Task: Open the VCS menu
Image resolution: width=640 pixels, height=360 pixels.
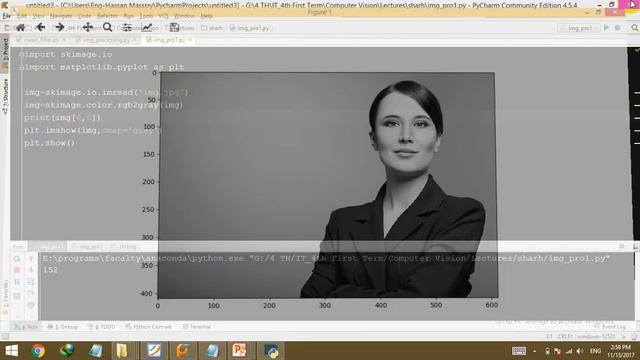Action: pyautogui.click(x=163, y=16)
